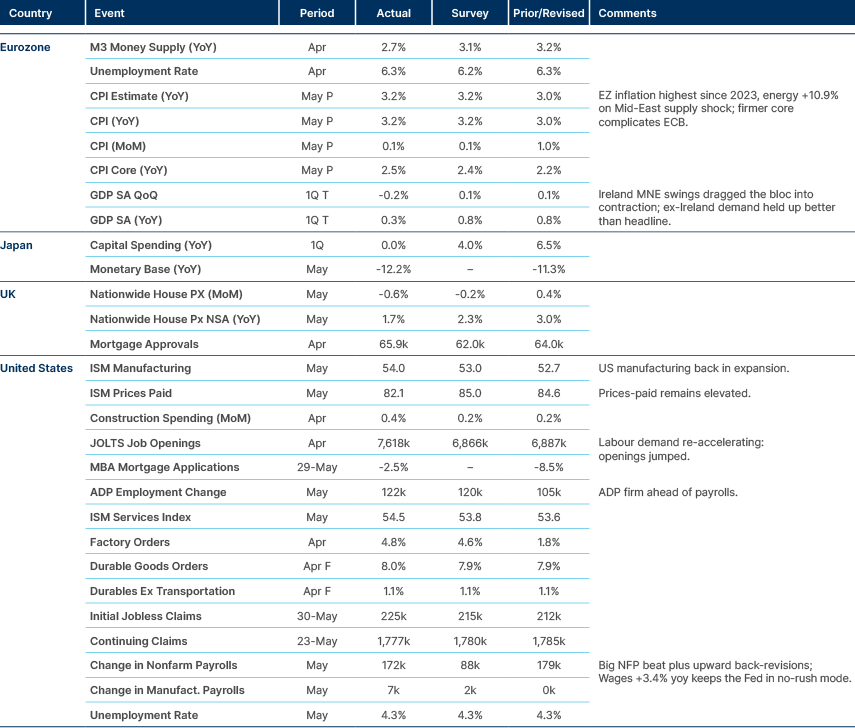This screenshot has width=855, height=728.
Task: Select the 7,618k JOLTS actual value
Action: pos(393,443)
